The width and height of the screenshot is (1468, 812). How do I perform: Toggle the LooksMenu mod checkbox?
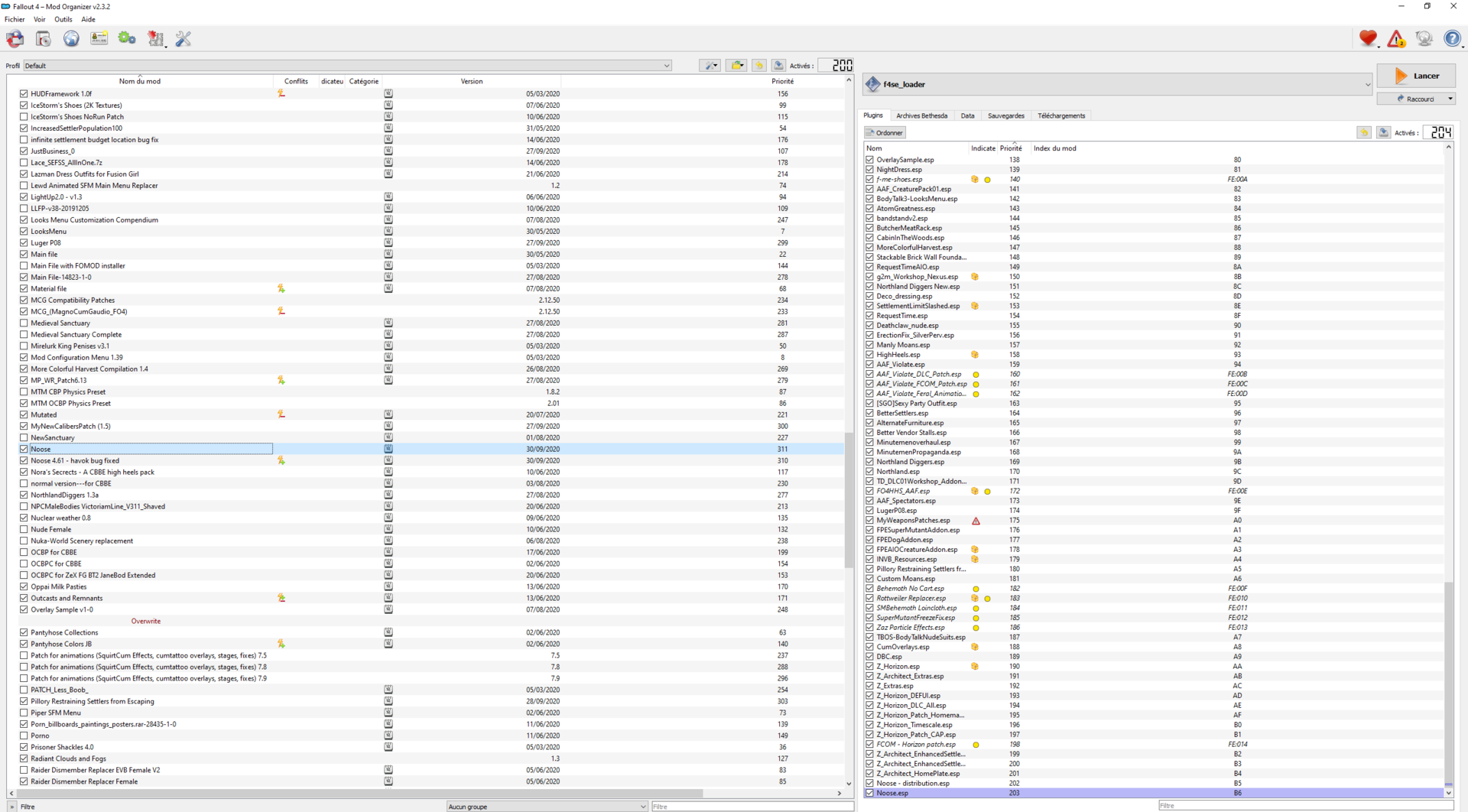(24, 231)
